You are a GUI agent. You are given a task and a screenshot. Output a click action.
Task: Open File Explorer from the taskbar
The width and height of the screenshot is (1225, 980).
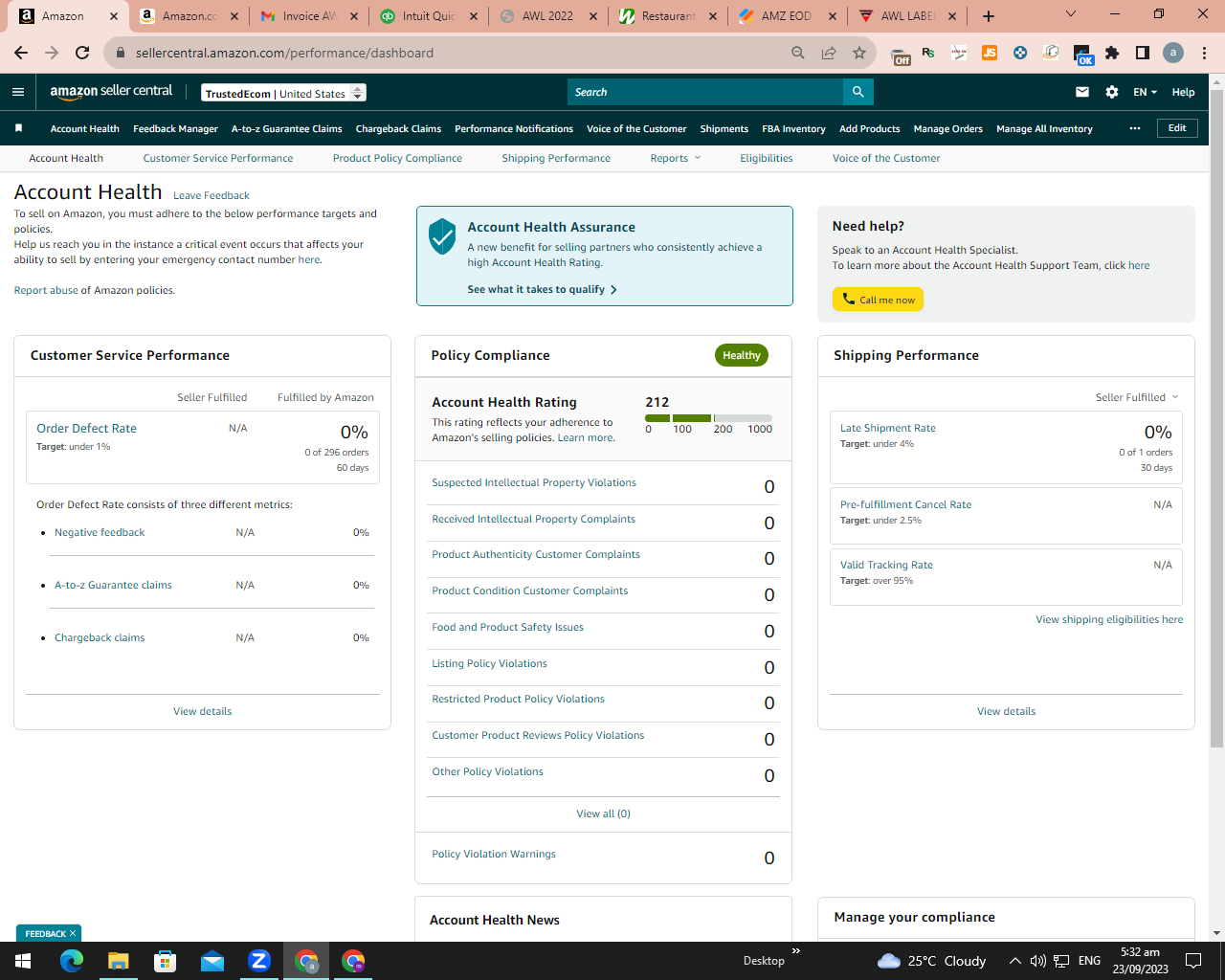118,961
